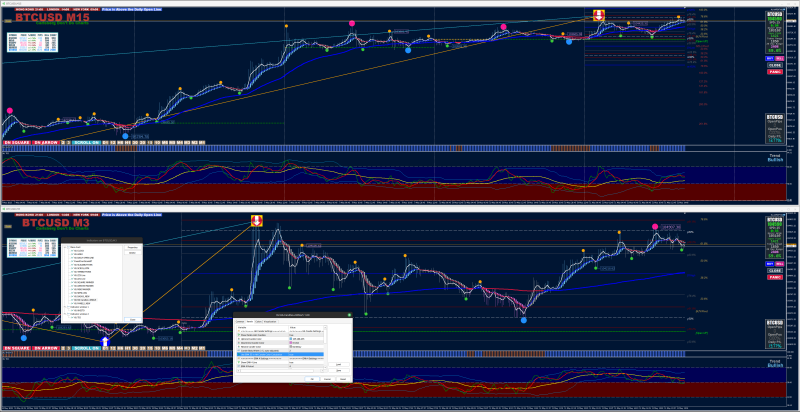Open the highlighted row's value dropdown

306,354
